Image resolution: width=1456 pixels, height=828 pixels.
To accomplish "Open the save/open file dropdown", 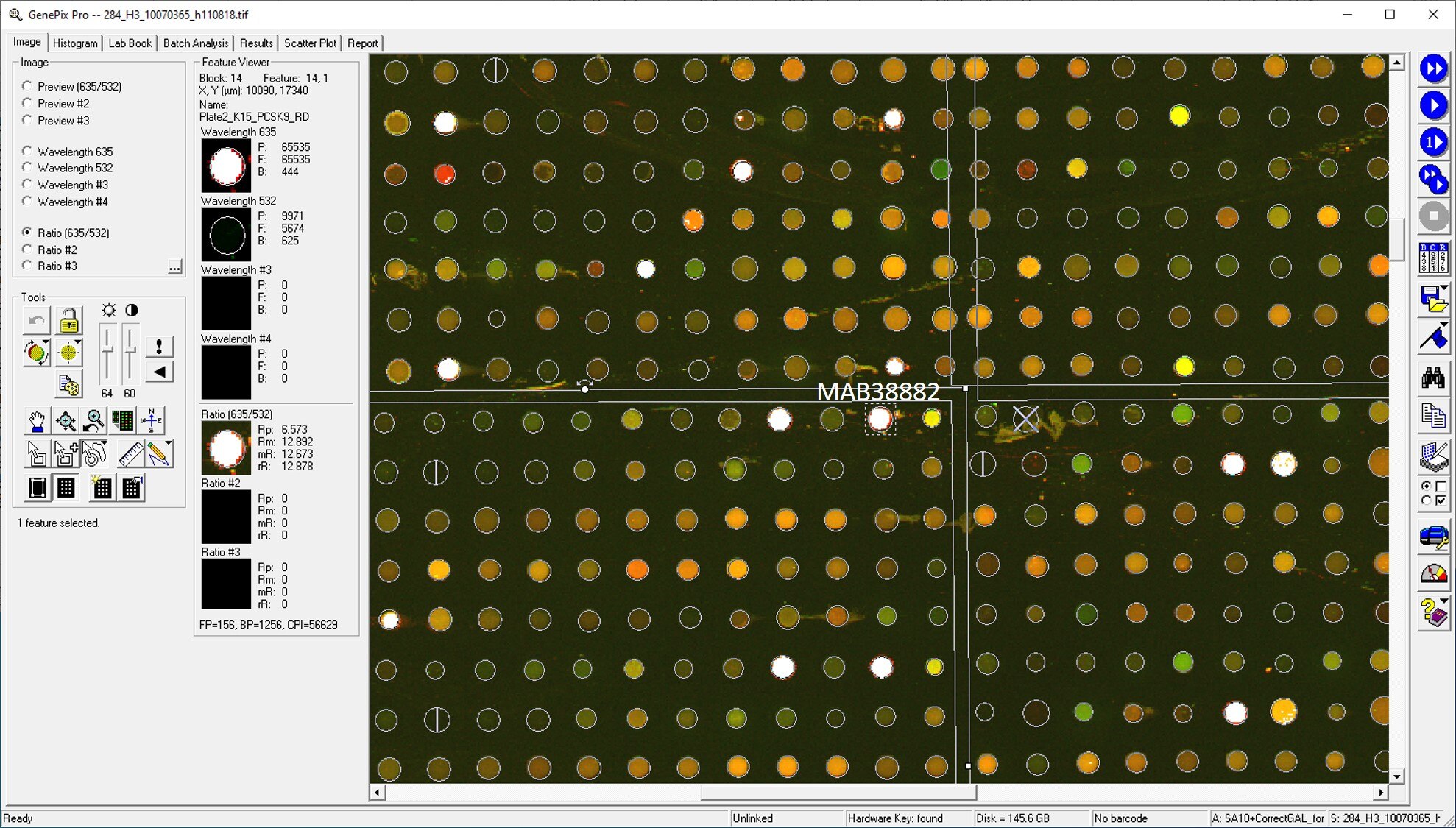I will coord(1444,289).
